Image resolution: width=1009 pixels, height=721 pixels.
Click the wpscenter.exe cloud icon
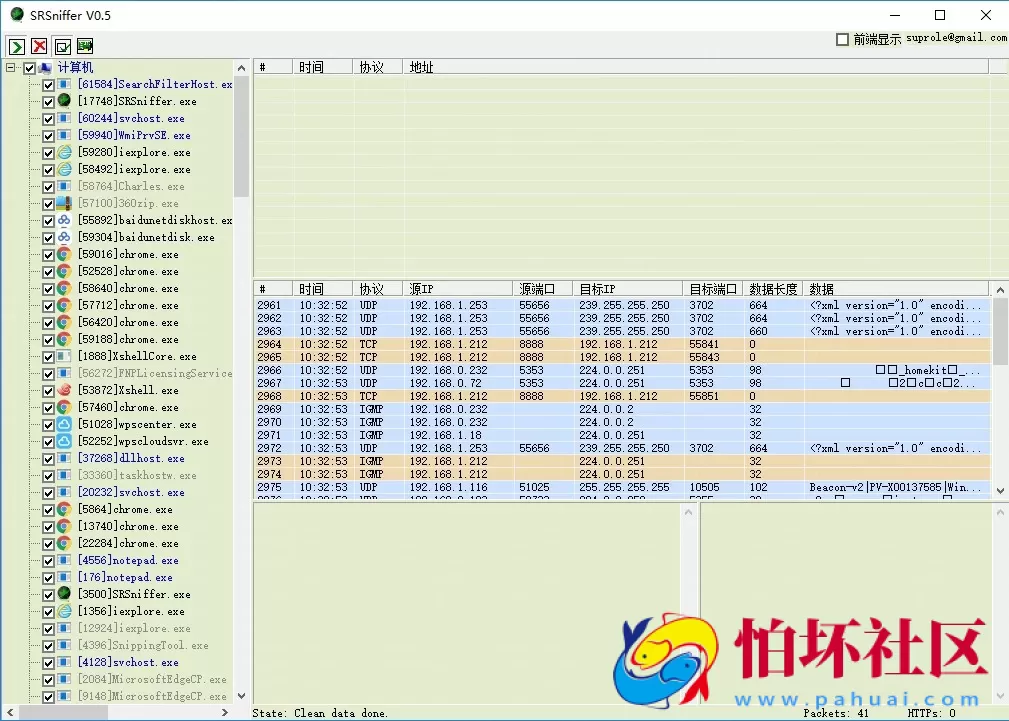[64, 424]
